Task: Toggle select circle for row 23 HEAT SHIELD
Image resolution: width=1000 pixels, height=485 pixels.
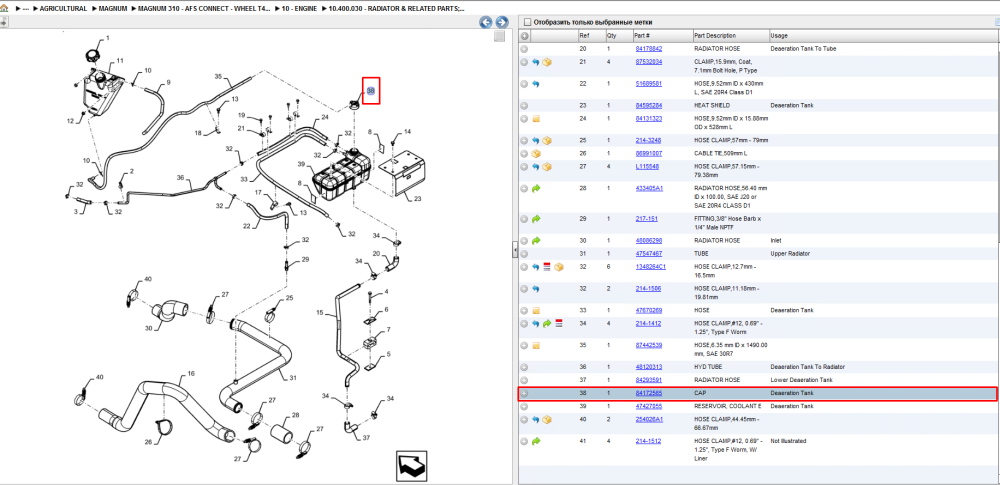Action: (x=524, y=105)
